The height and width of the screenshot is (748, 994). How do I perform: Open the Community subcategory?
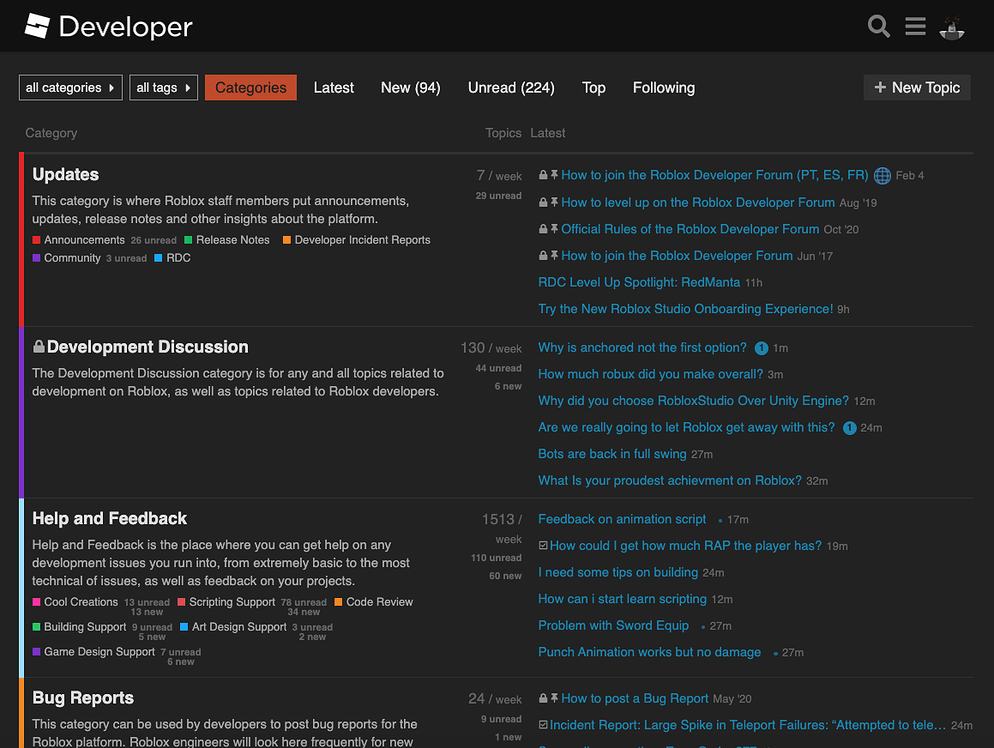click(72, 258)
